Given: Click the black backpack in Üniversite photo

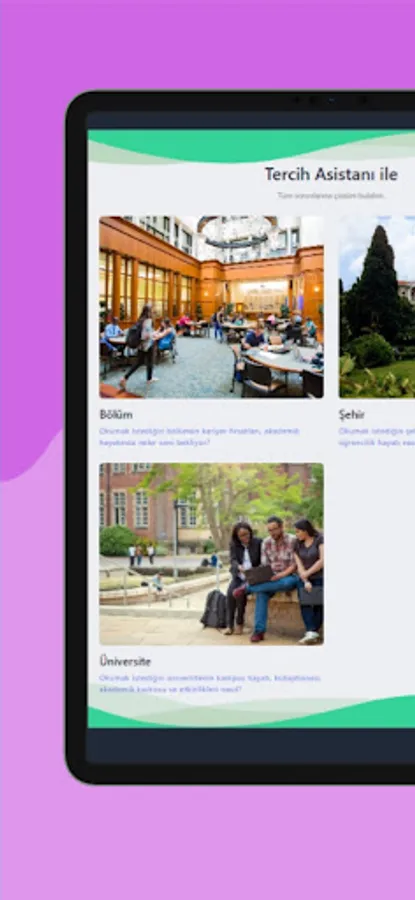Looking at the screenshot, I should (x=214, y=609).
